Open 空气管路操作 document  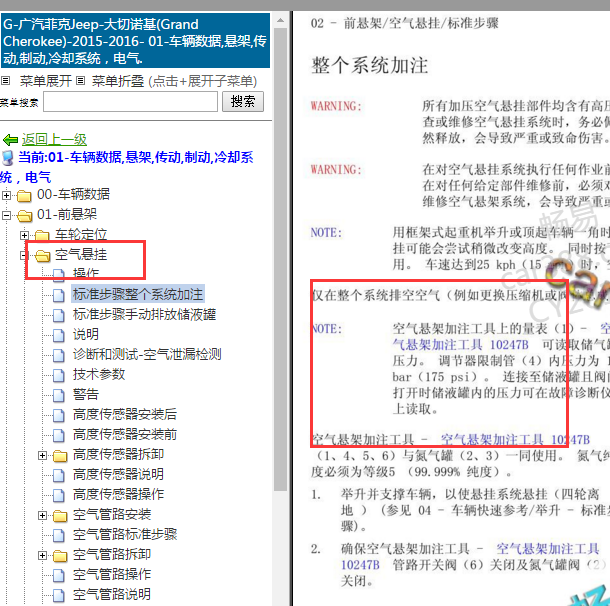tap(112, 574)
